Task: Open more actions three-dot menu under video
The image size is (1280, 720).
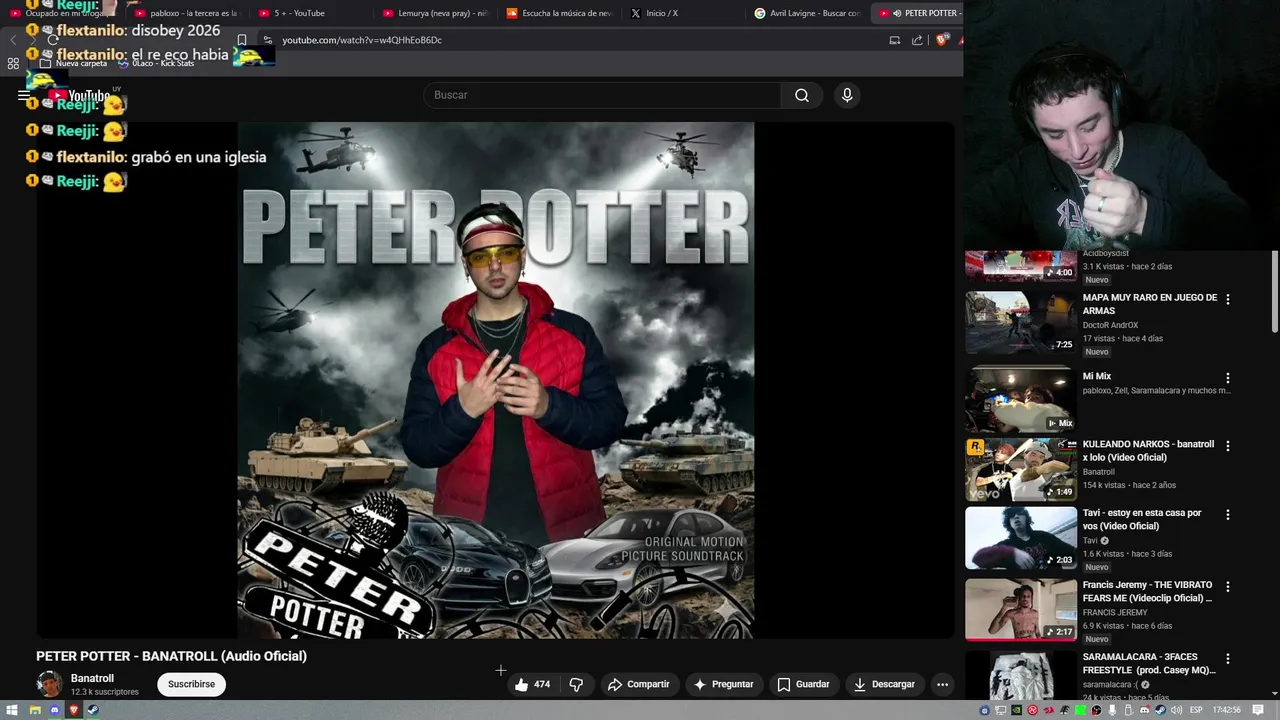Action: click(942, 684)
